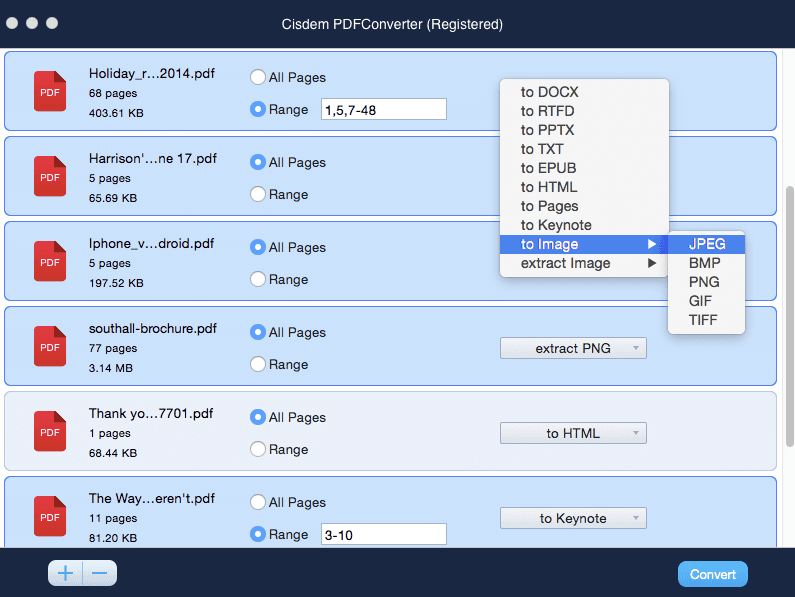The image size is (795, 597).
Task: Select All Pages for Iphone_v…droid.pdf
Action: coord(258,247)
